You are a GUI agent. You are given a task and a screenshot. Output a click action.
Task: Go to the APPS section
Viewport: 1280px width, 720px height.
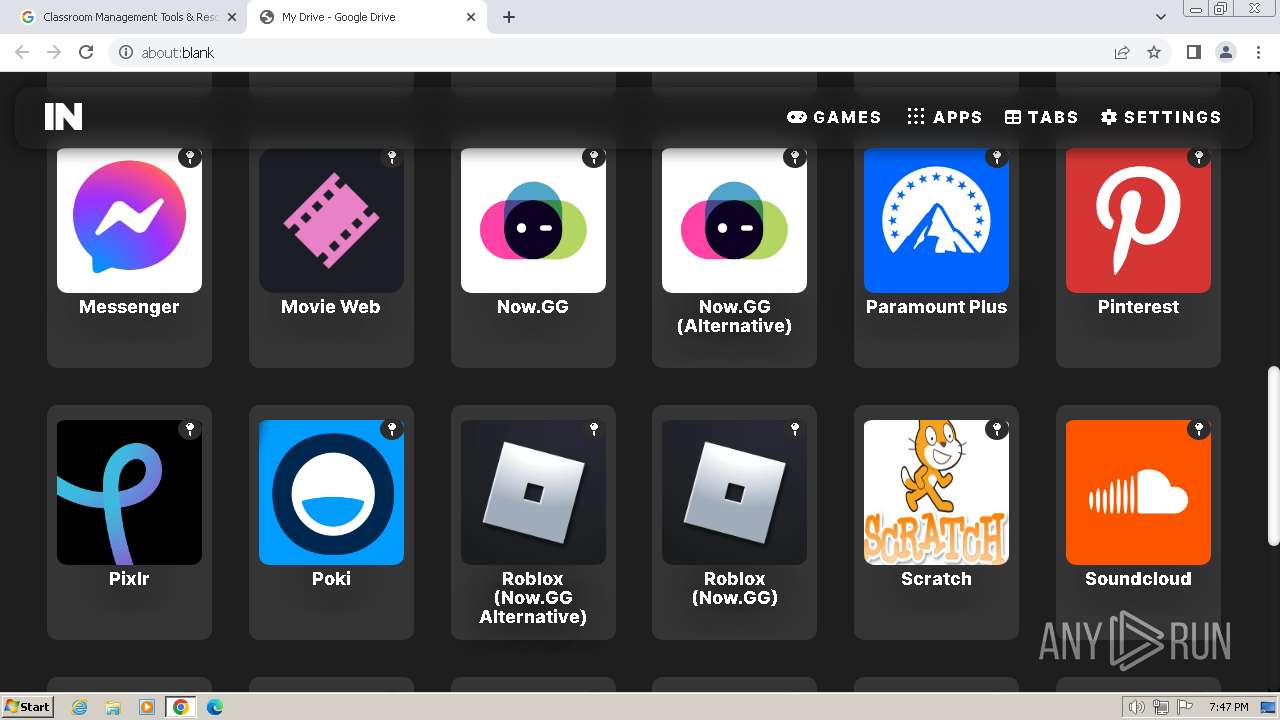pos(944,117)
